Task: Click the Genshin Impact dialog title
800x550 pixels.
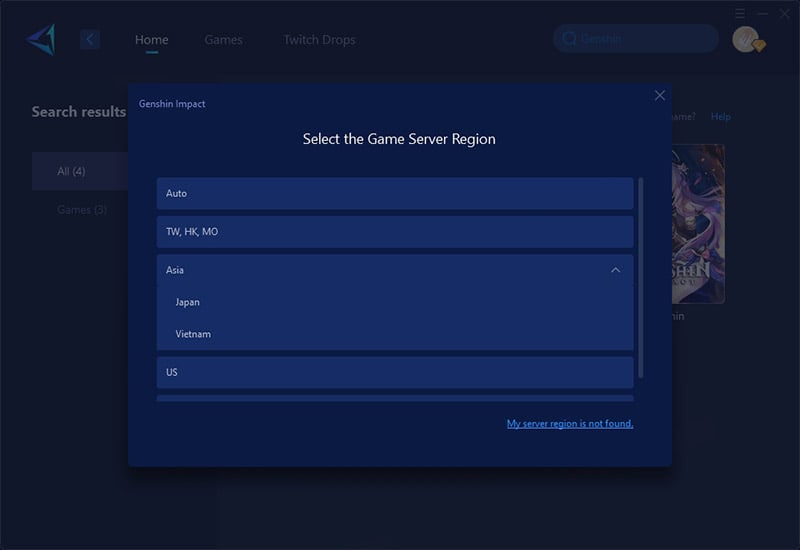Action: click(x=172, y=104)
